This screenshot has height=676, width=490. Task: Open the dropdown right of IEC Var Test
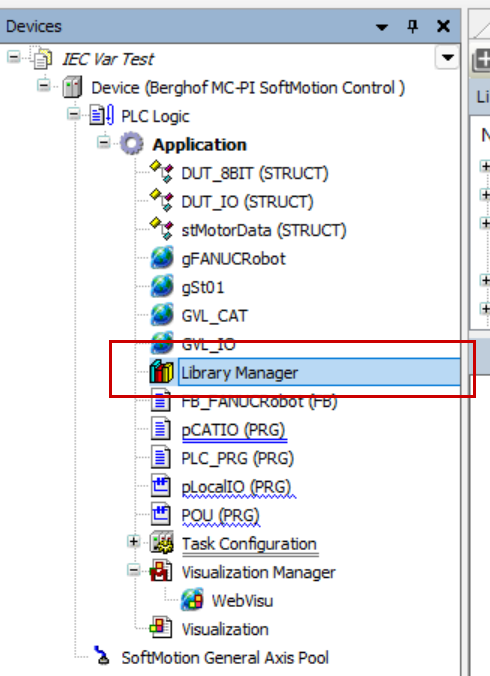coord(447,57)
